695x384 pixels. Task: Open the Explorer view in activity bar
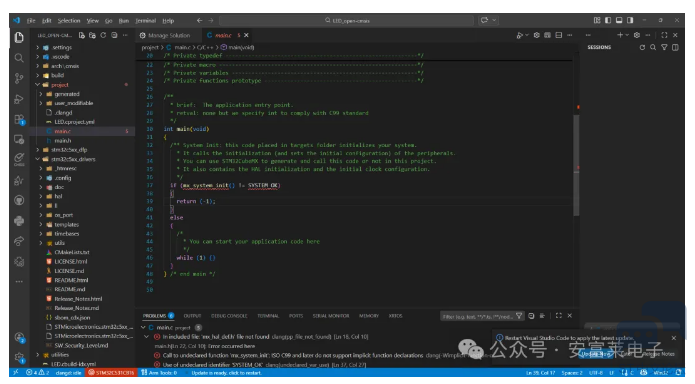coord(19,38)
